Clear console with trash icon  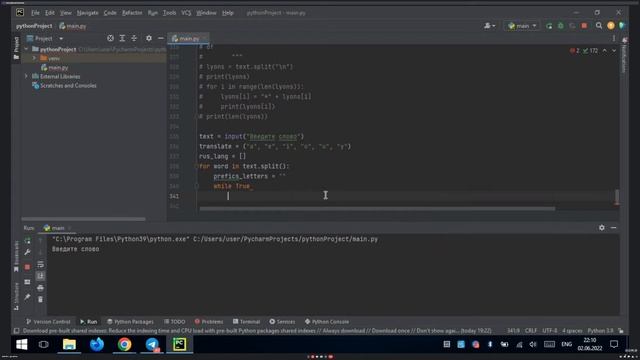click(40, 300)
